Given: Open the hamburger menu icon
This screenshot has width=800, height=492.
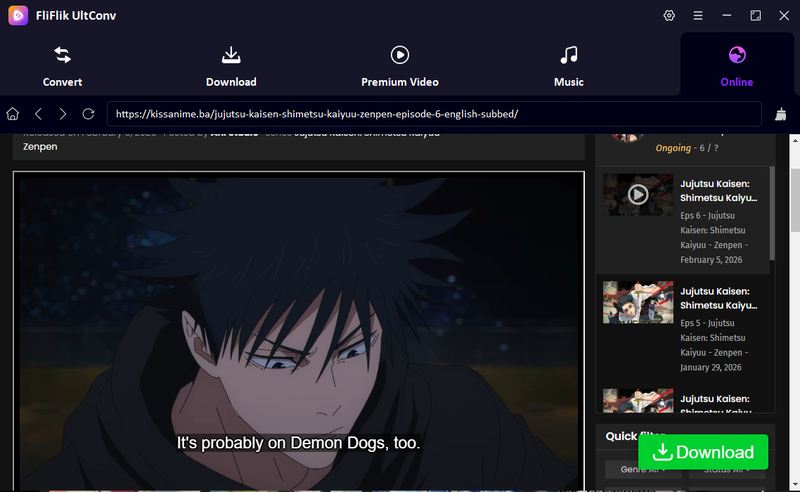Looking at the screenshot, I should [698, 15].
